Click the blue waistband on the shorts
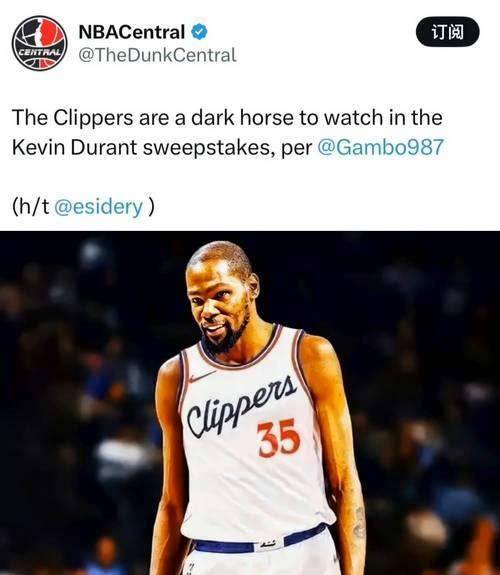 (x=260, y=541)
